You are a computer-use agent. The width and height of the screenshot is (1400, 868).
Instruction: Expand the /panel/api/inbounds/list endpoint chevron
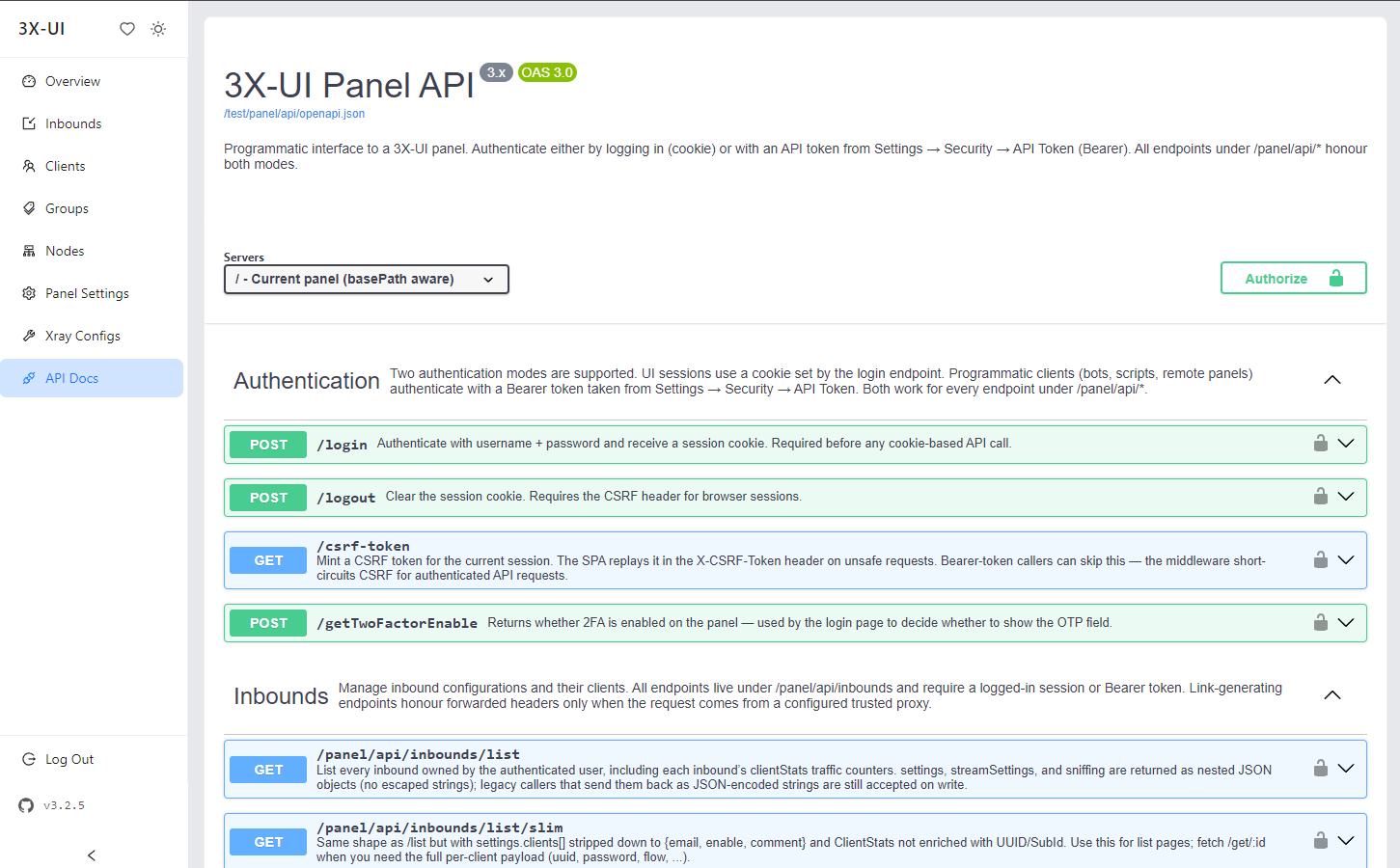coord(1346,769)
